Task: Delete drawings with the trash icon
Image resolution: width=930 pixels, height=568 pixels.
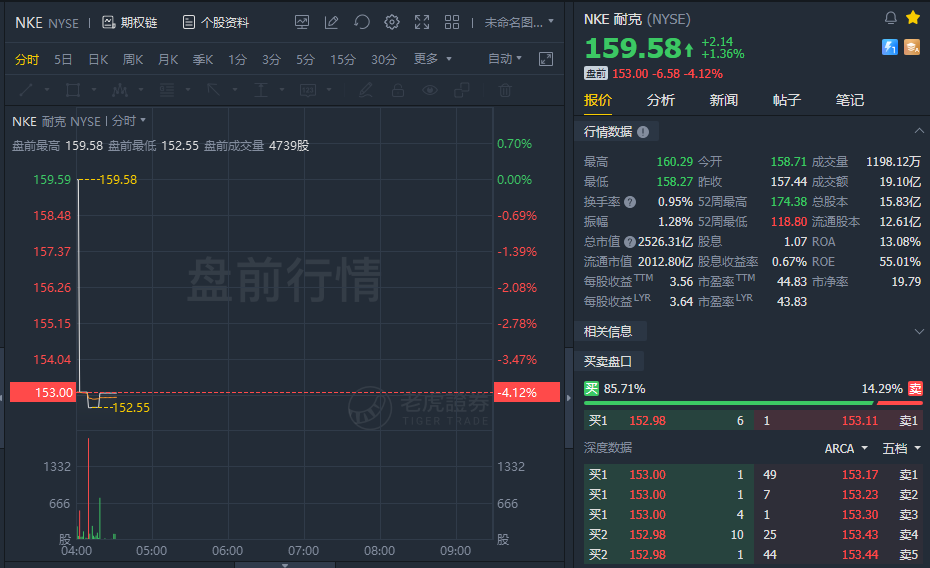Action: point(505,90)
